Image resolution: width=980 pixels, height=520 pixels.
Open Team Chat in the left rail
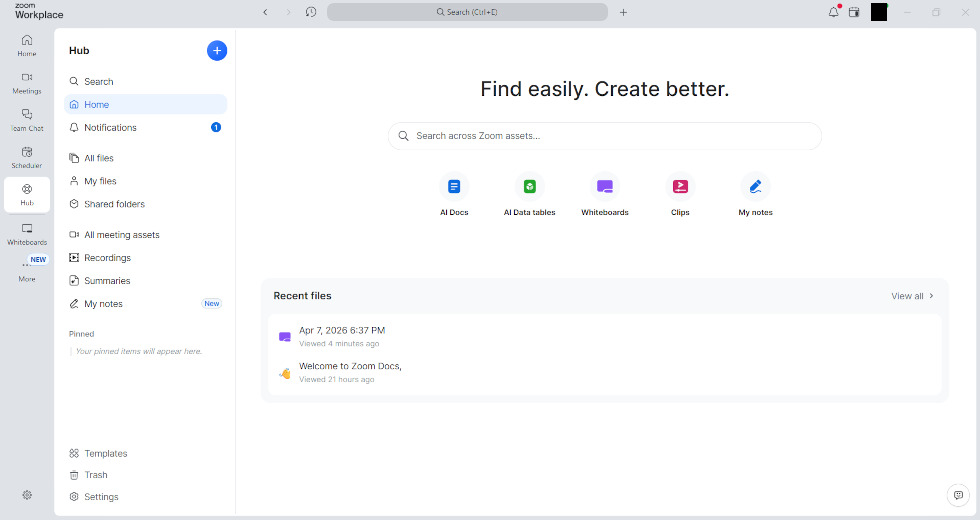27,120
